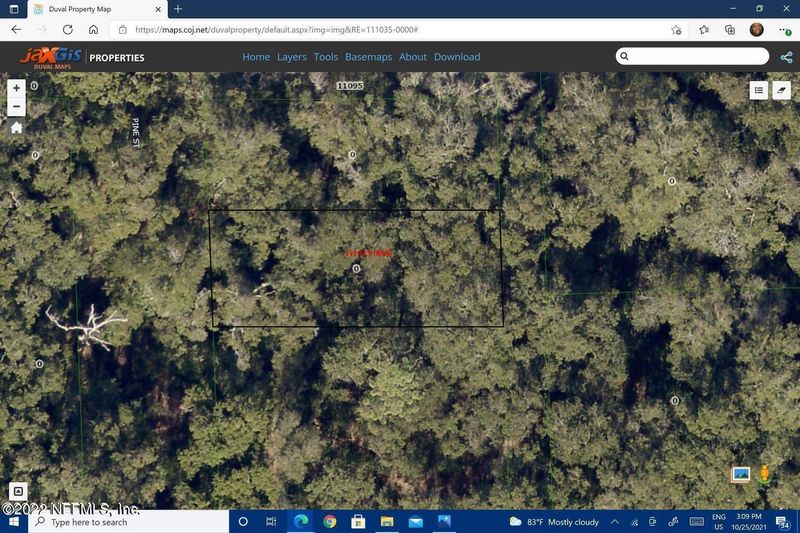Open Photos app from taskbar
This screenshot has width=800, height=533.
[x=444, y=521]
